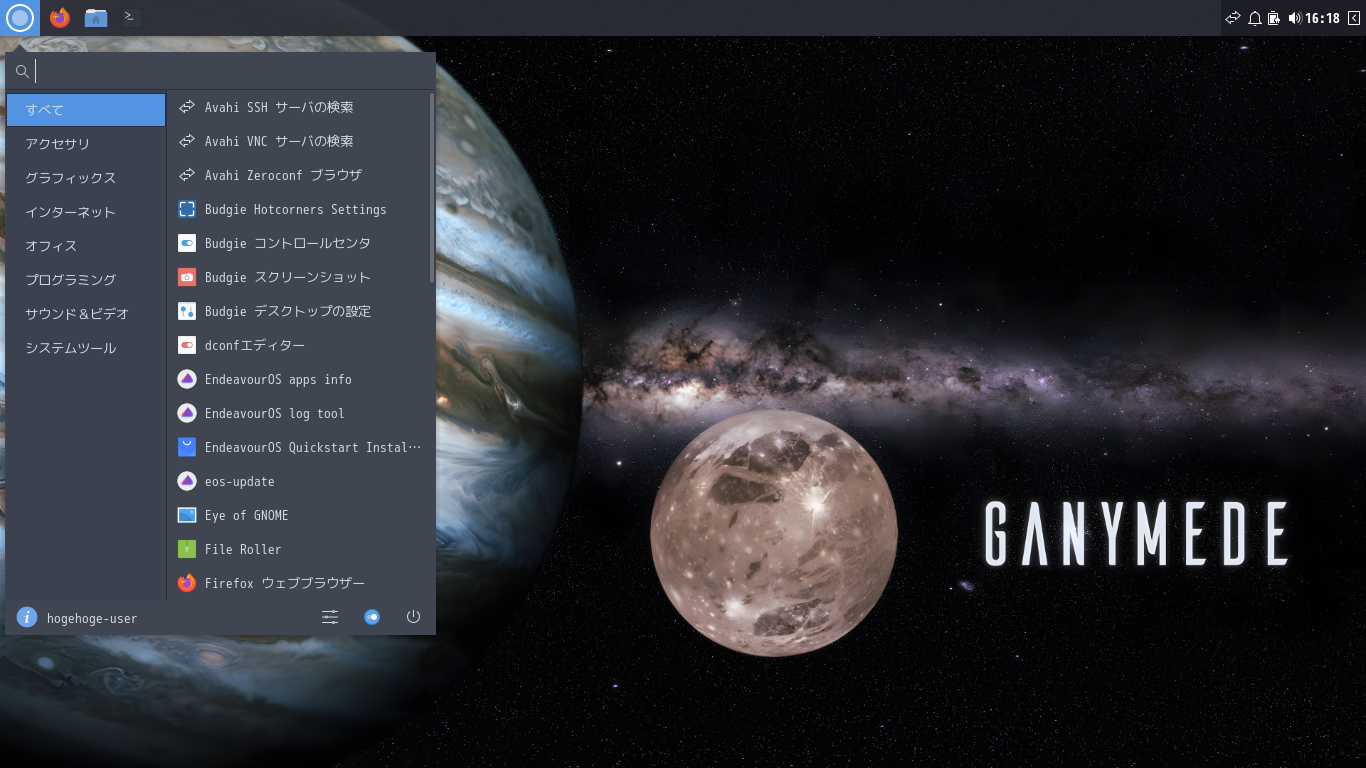Select the サウンド＆ビデオ category
The height and width of the screenshot is (768, 1366).
(86, 314)
